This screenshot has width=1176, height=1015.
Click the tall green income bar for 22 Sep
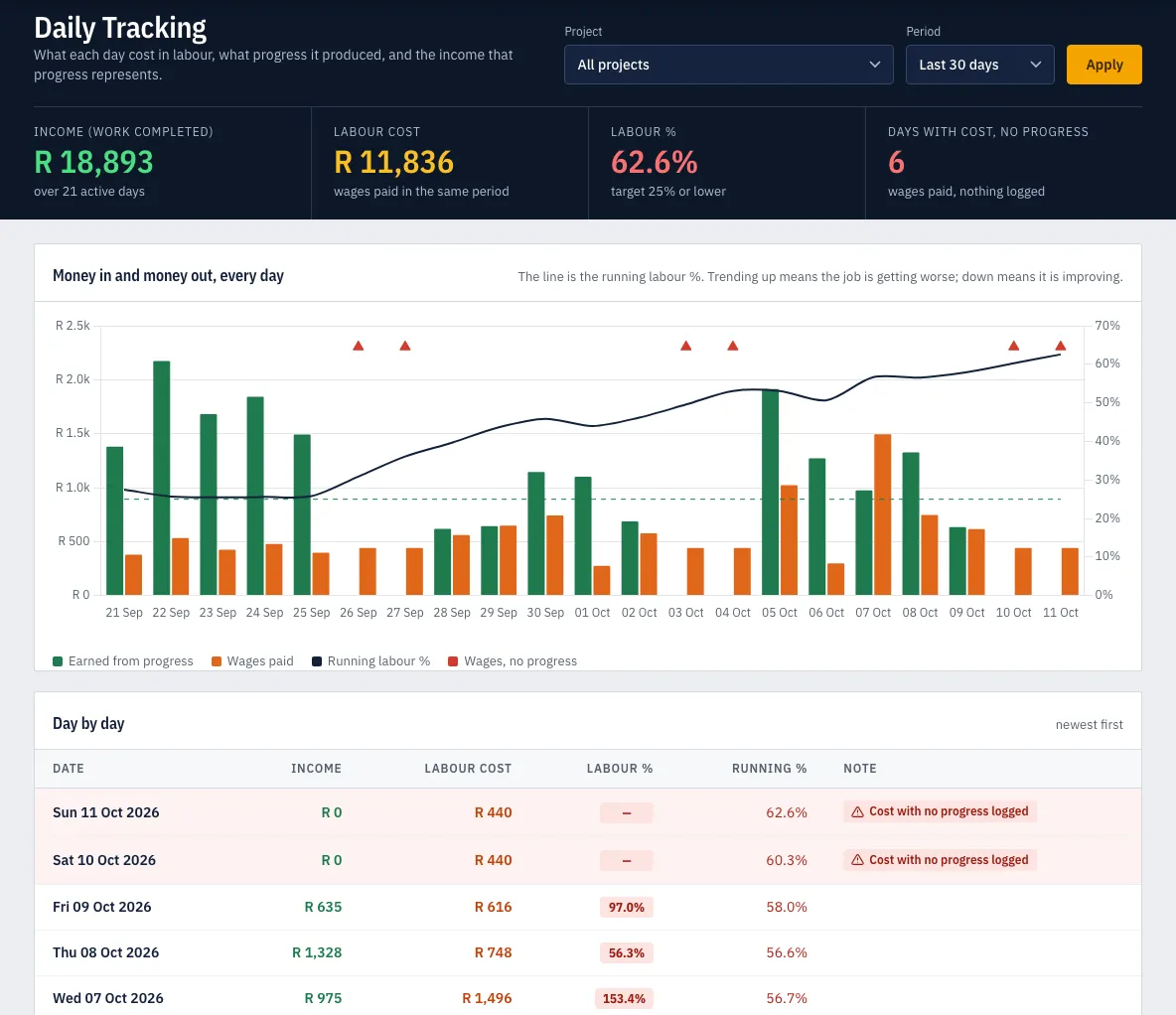pos(161,478)
